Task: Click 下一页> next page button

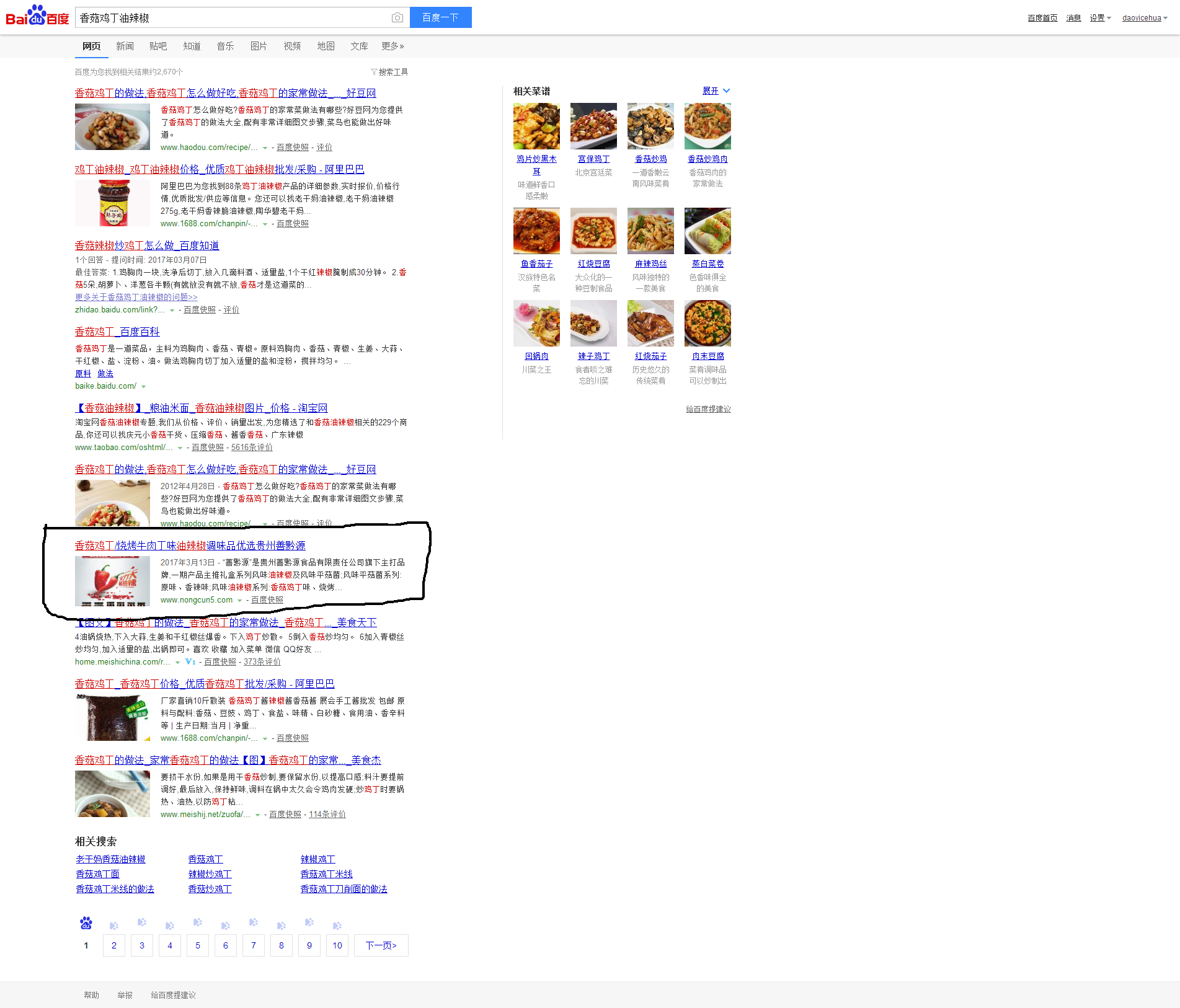Action: tap(381, 945)
